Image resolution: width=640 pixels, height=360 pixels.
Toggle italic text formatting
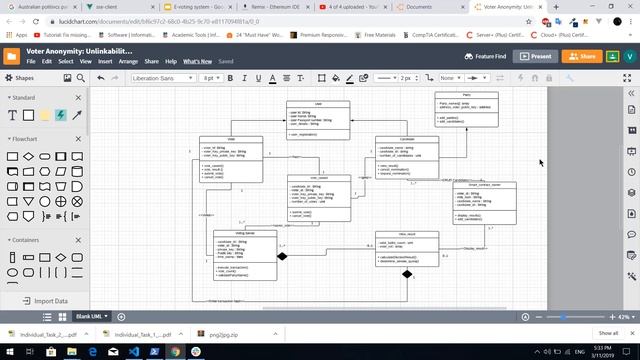244,78
